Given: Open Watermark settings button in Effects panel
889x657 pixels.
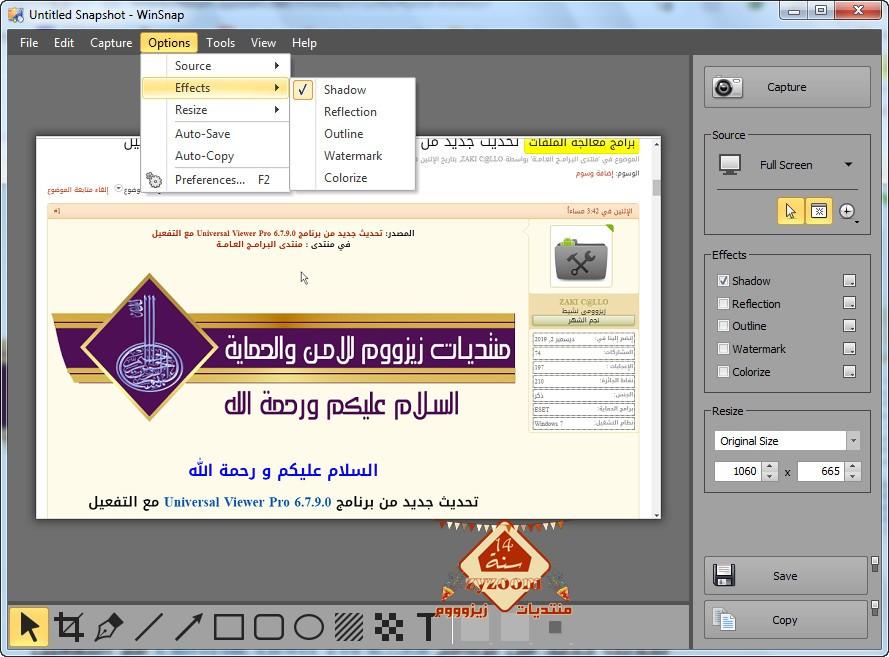Looking at the screenshot, I should pos(849,349).
